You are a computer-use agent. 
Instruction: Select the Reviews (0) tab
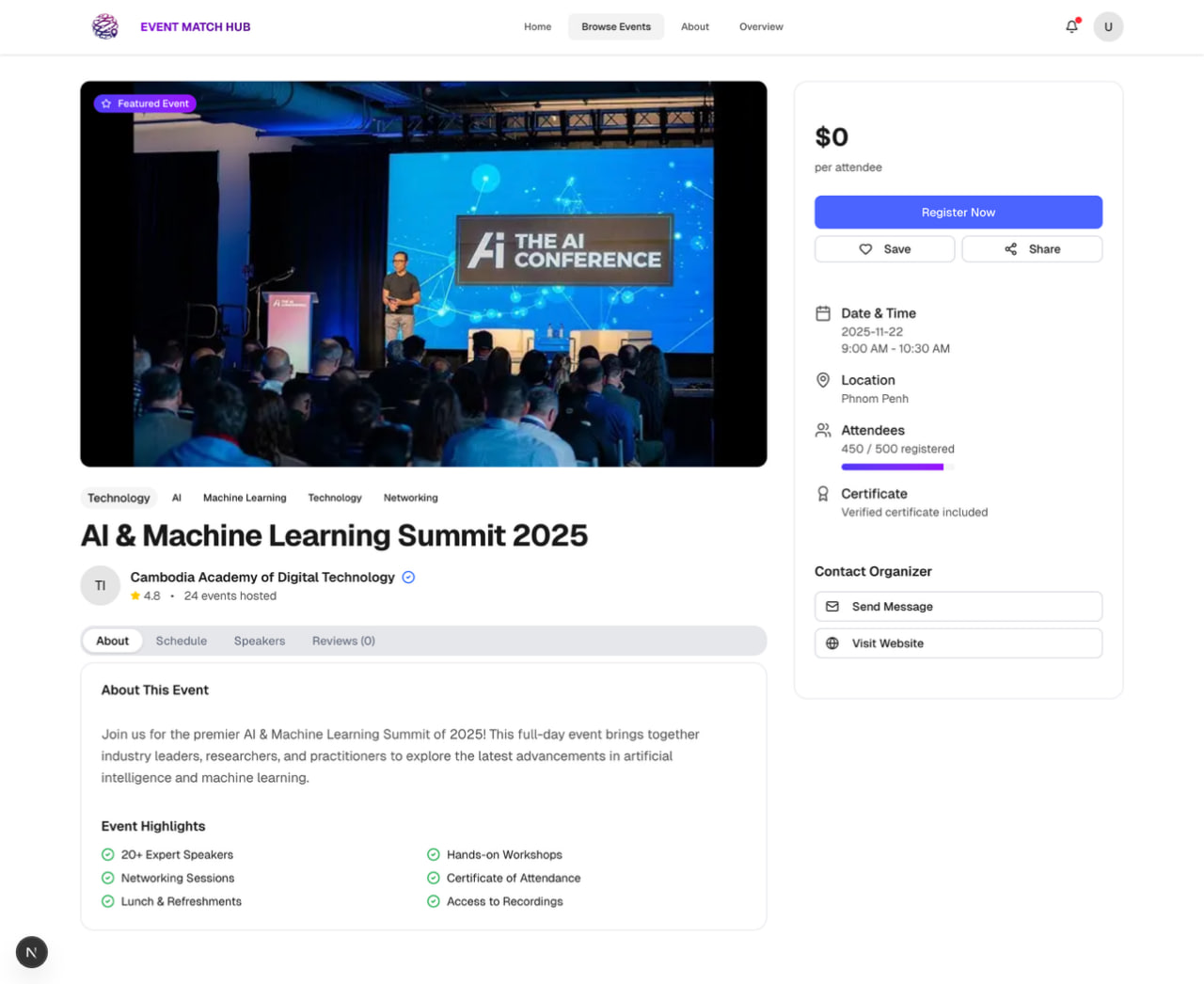point(343,641)
